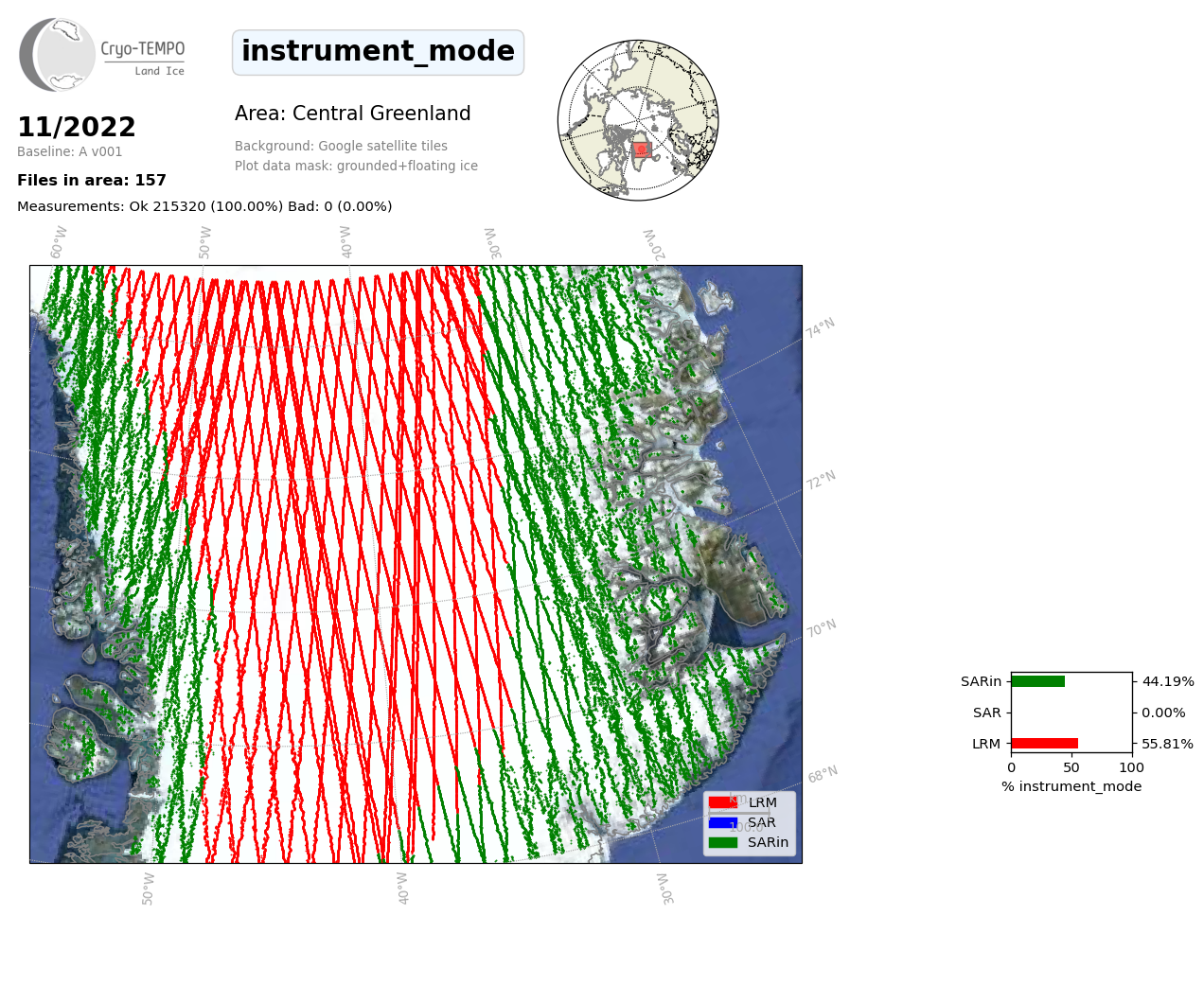Click the Cryo-TEMPO globe logo
Image resolution: width=1204 pixels, height=1003 pixels.
(x=58, y=55)
